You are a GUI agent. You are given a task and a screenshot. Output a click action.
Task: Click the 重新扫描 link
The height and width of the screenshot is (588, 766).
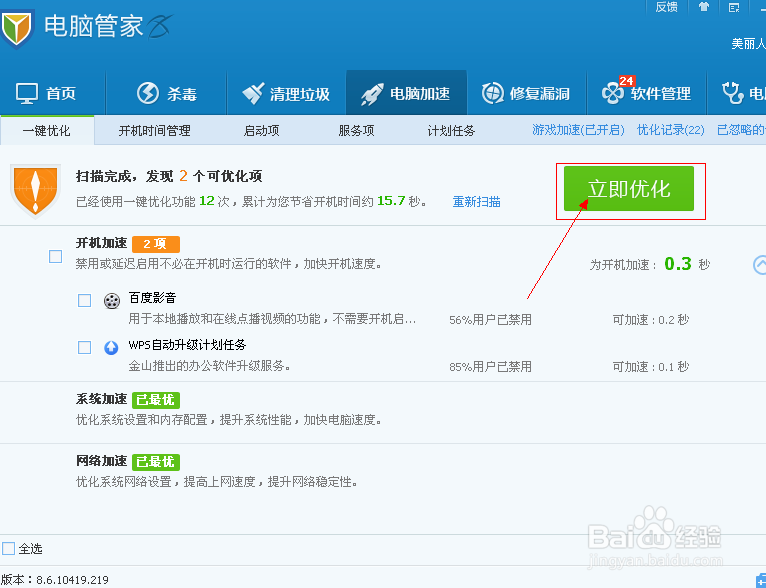coord(476,201)
